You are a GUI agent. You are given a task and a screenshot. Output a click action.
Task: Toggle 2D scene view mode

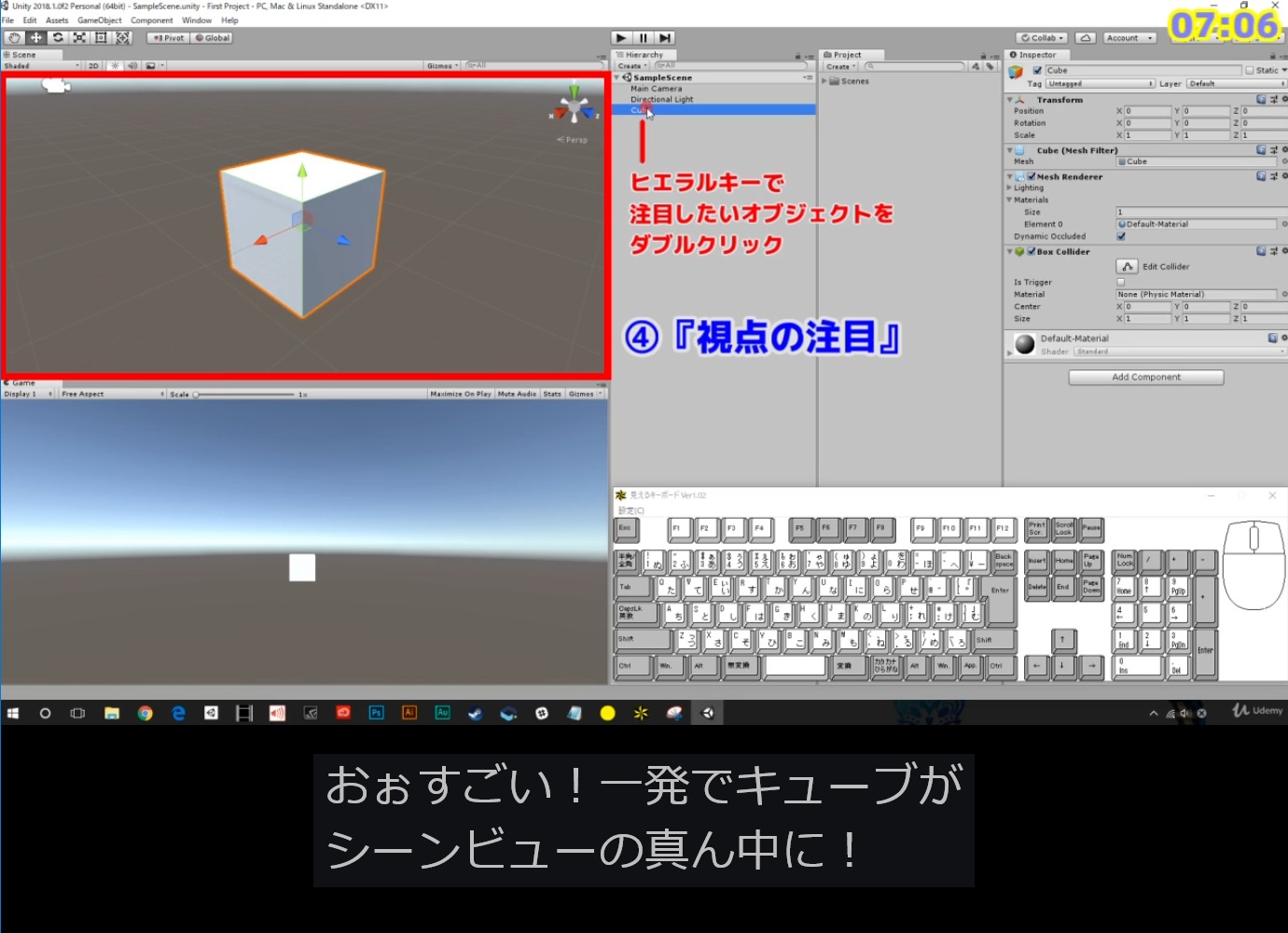coord(93,66)
